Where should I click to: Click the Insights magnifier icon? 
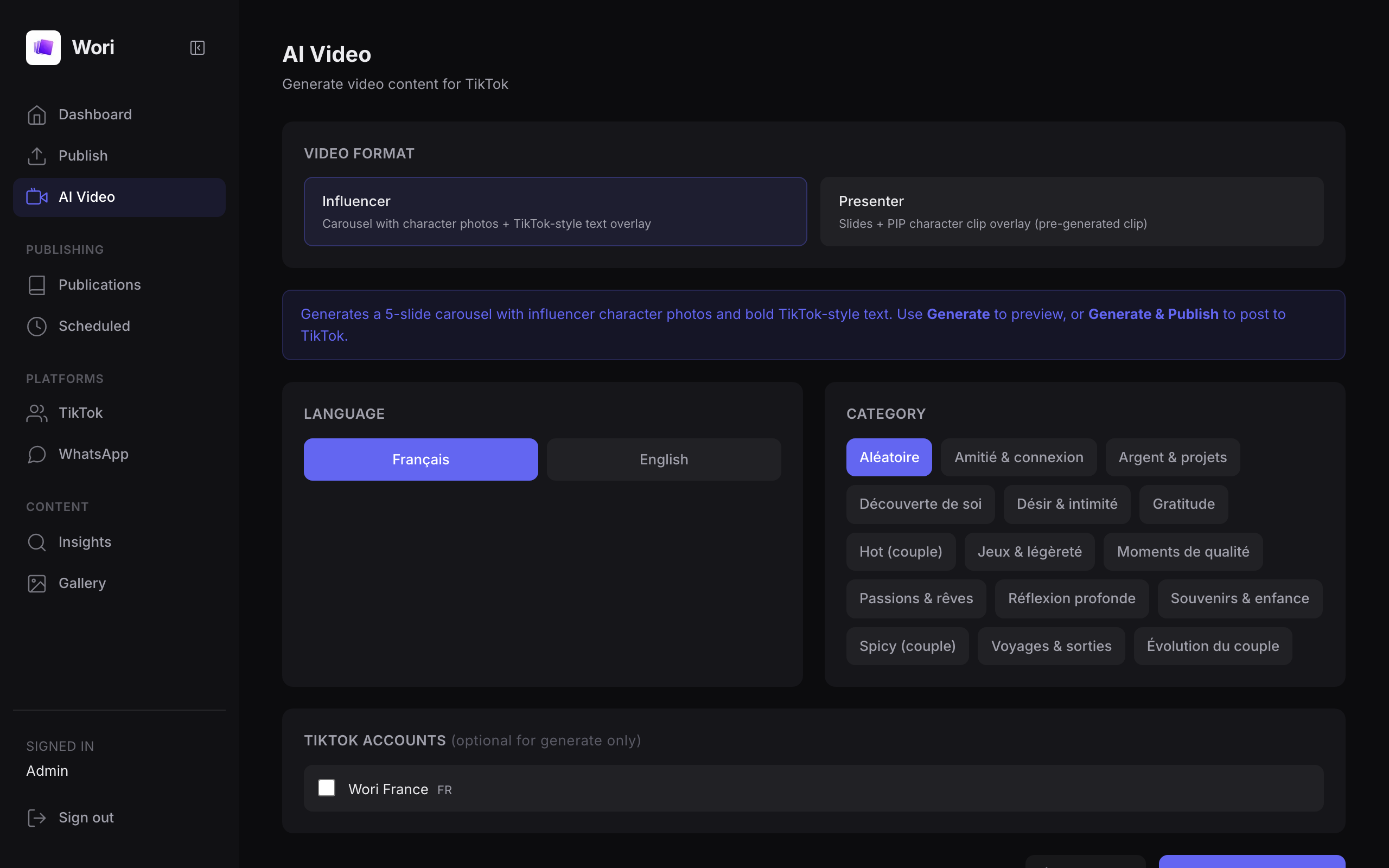[x=37, y=542]
